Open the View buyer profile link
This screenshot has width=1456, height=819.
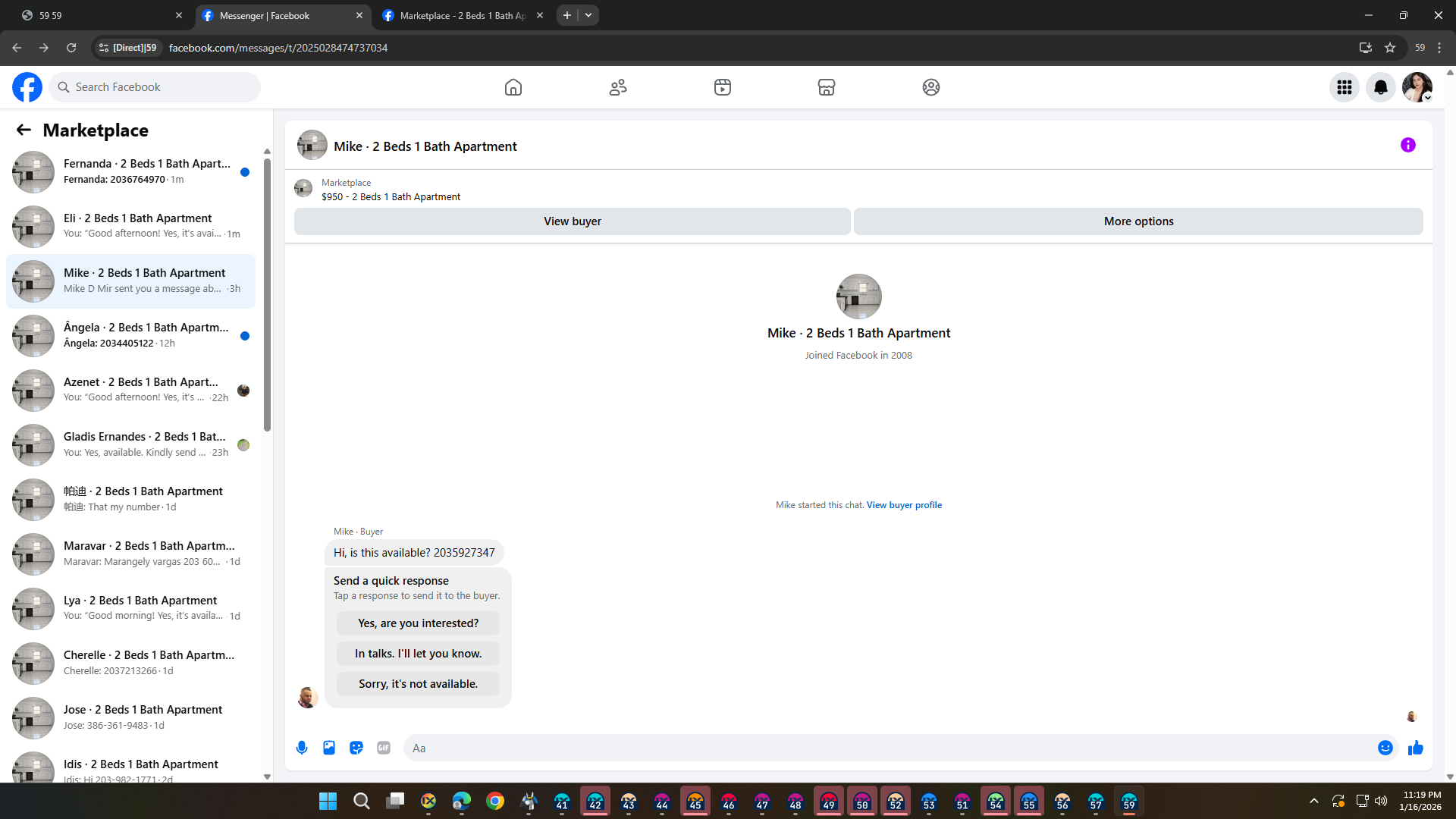pos(904,505)
